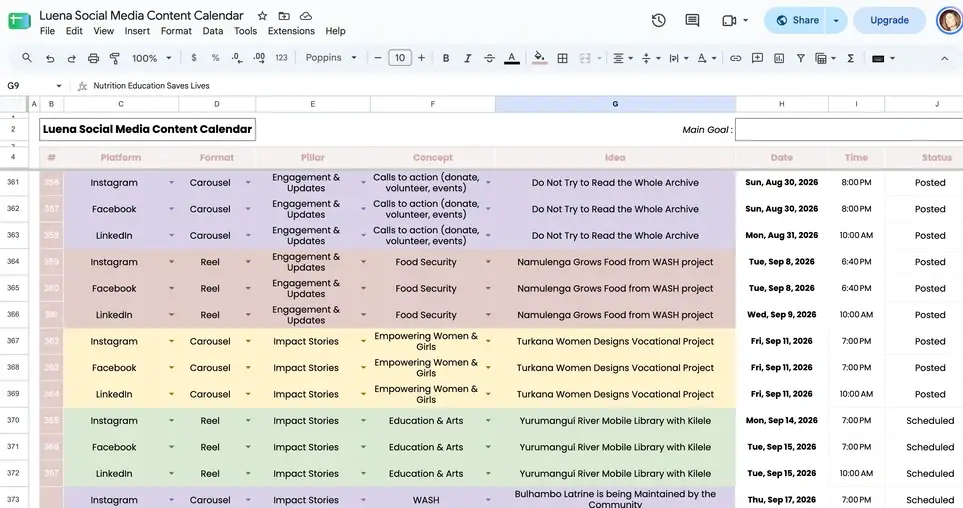This screenshot has height=508, width=963.
Task: Open the filter views dropdown
Action: click(825, 58)
